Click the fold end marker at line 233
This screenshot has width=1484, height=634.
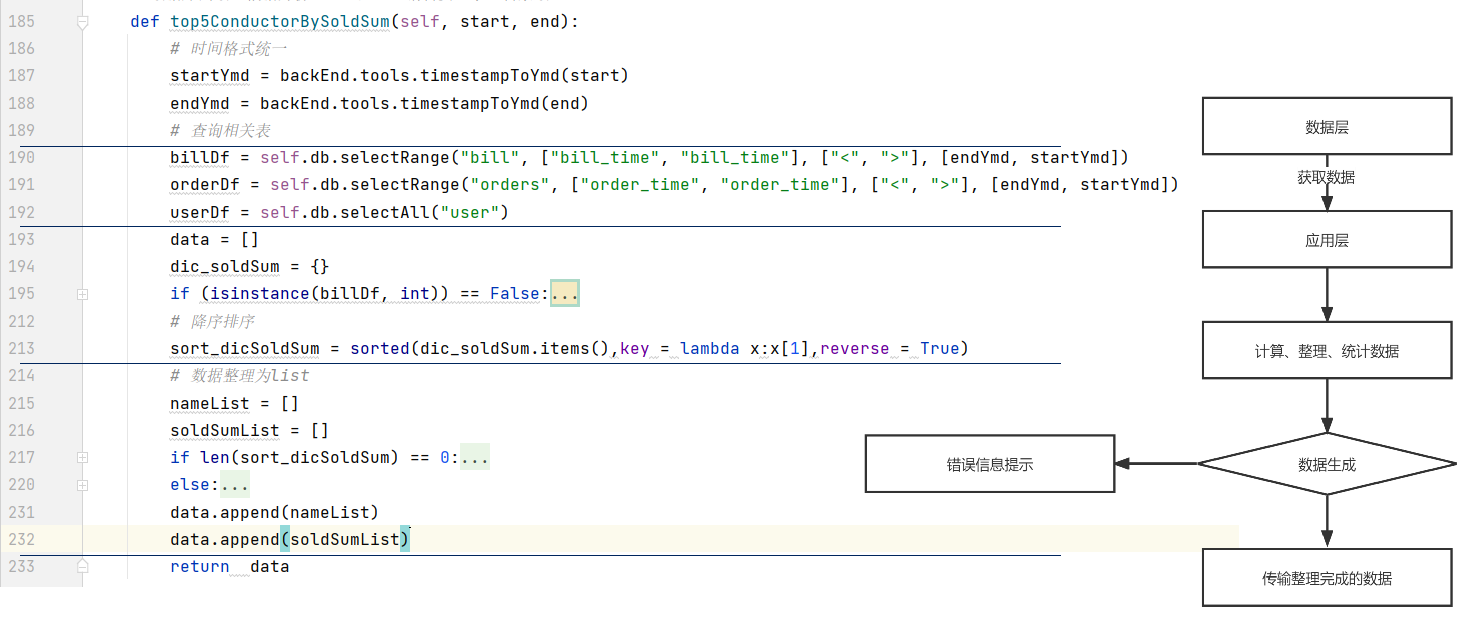(x=83, y=567)
